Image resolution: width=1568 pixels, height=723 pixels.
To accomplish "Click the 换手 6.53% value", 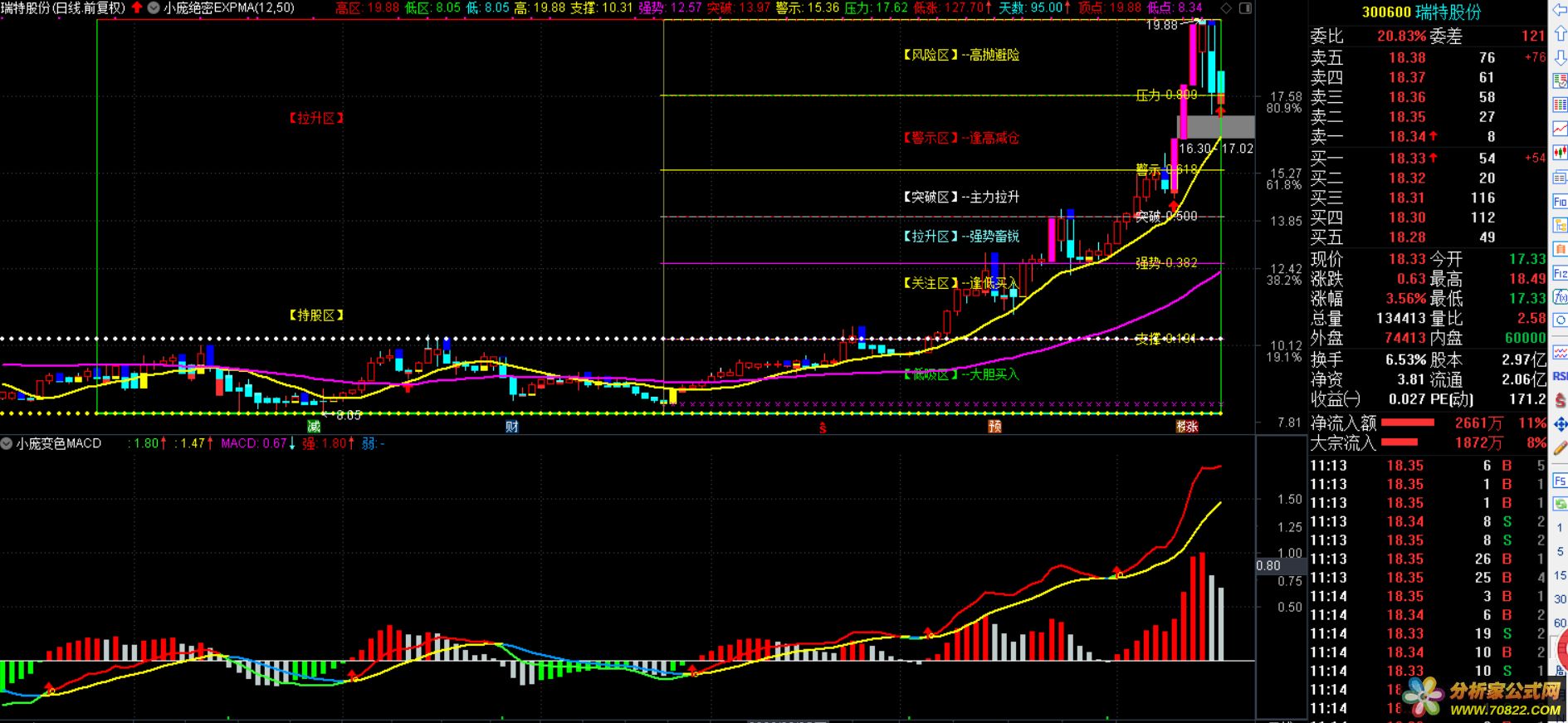I will (1405, 359).
